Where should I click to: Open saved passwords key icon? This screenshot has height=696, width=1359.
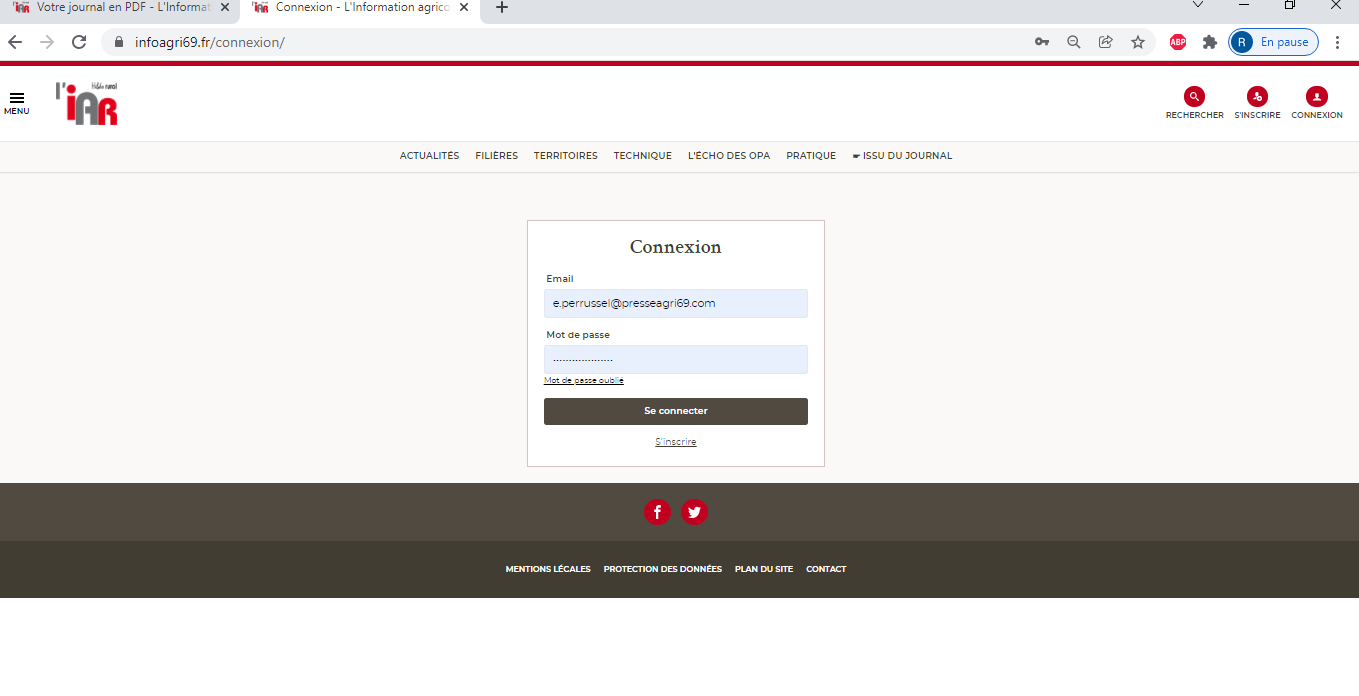(x=1041, y=42)
